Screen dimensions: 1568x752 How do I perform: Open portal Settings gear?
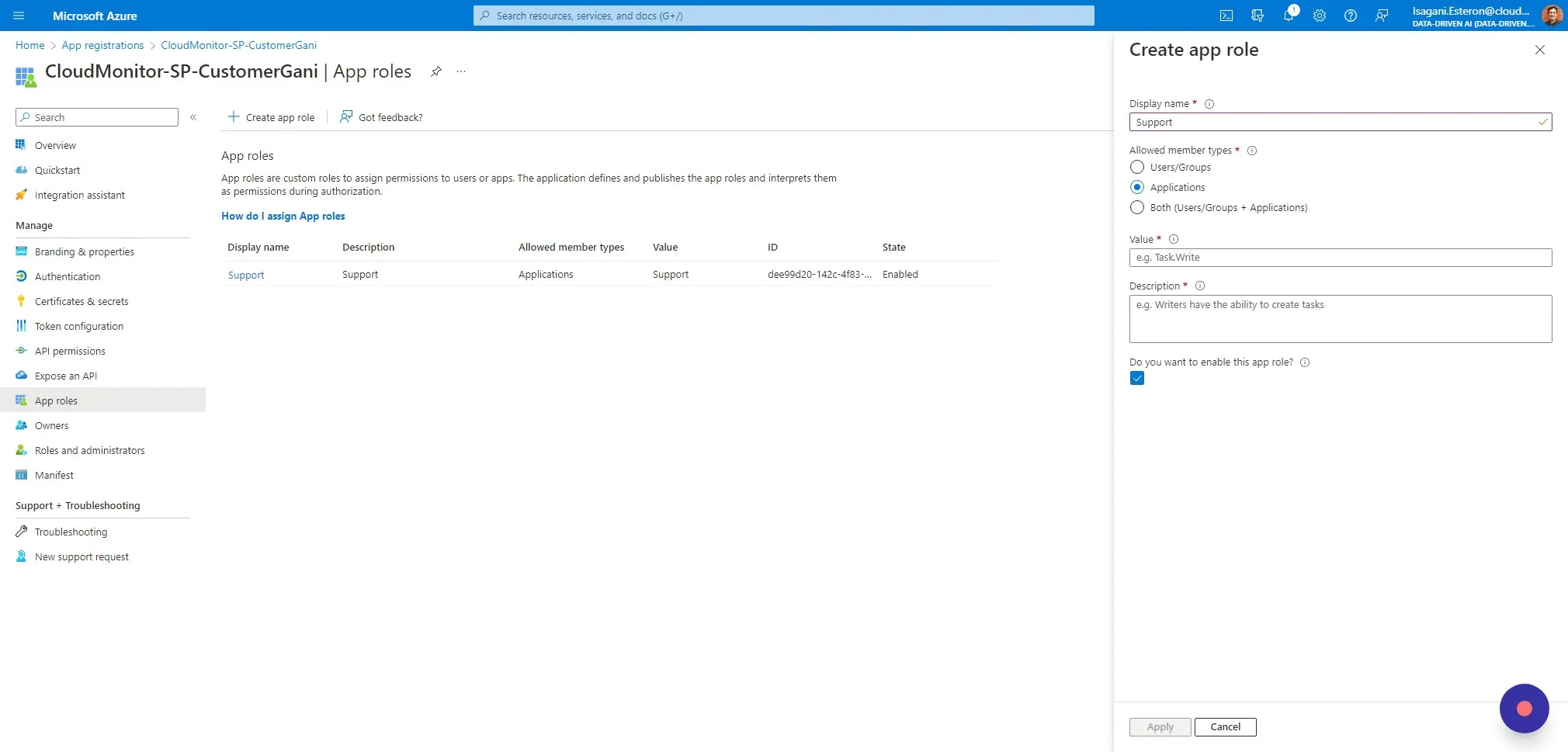click(x=1320, y=16)
